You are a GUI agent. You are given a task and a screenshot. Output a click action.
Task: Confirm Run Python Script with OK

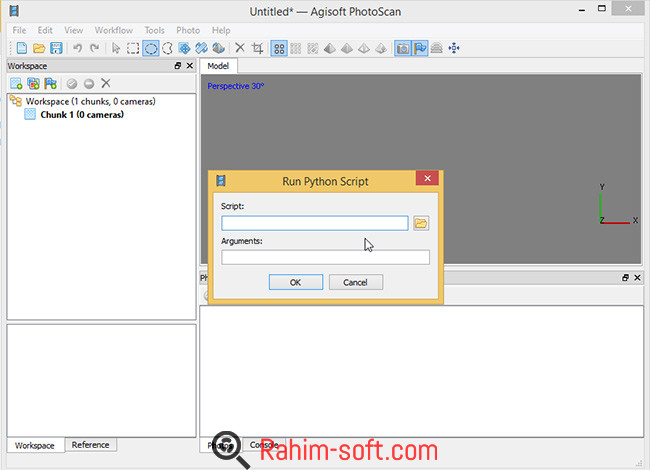(296, 282)
